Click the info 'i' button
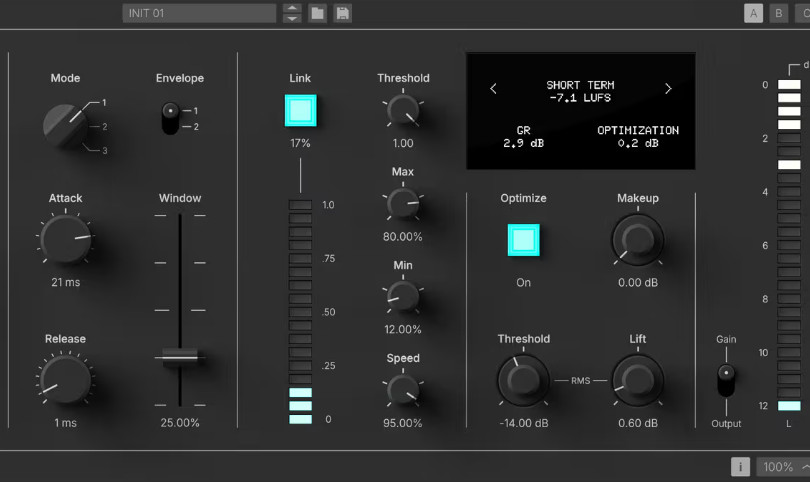The image size is (810, 482). (741, 467)
